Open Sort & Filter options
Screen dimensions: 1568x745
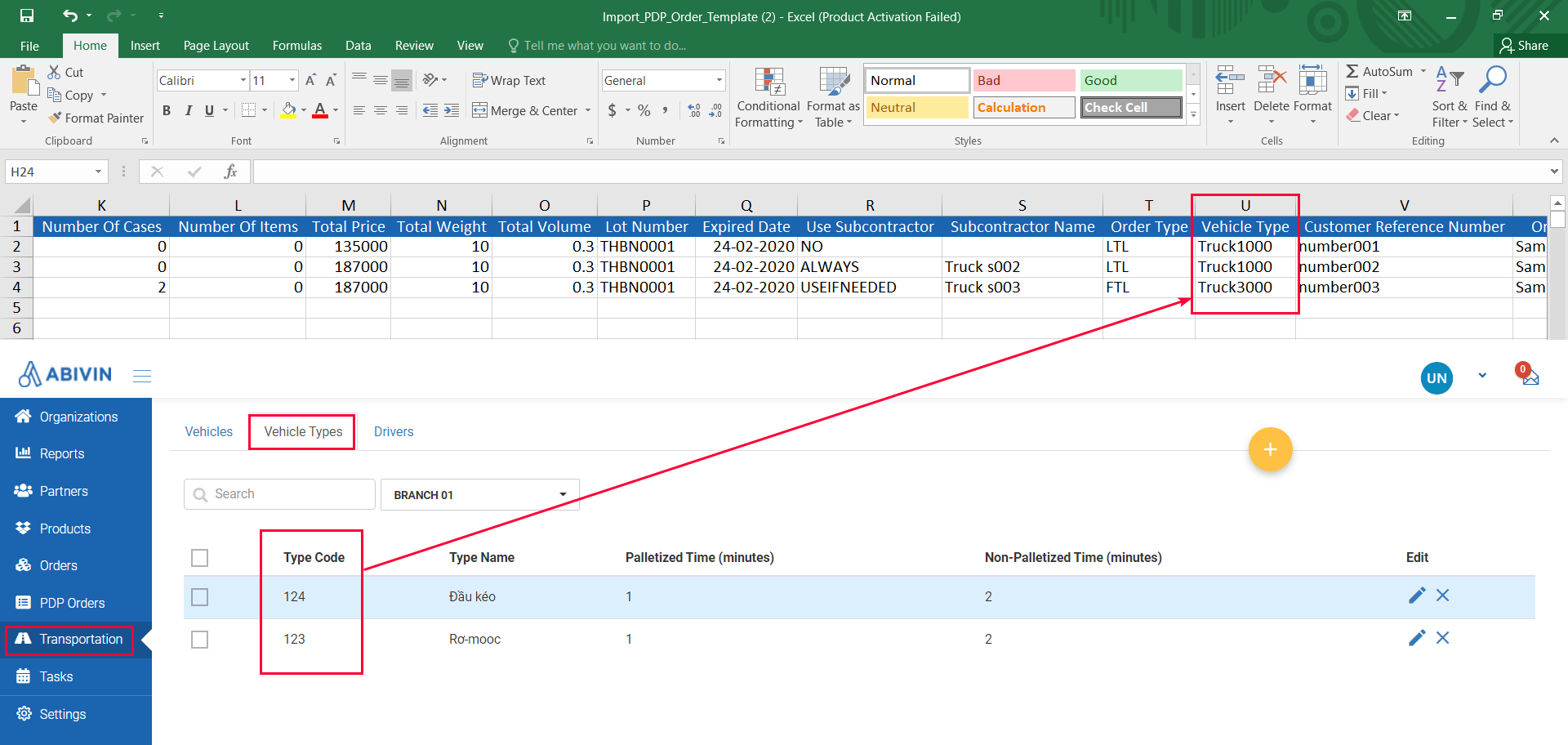(1450, 97)
